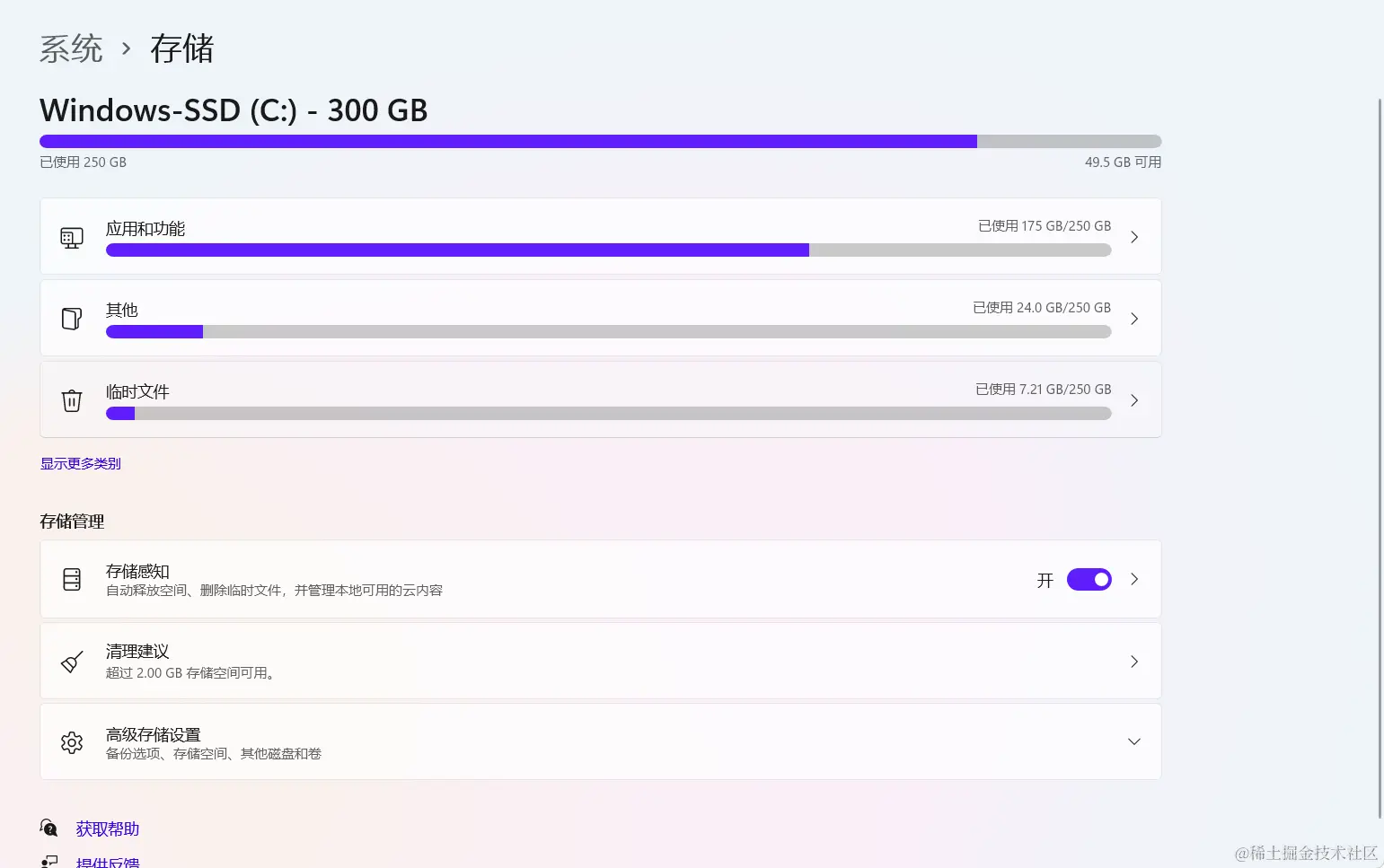Click the Get help (获取帮助) headset icon
This screenshot has height=868, width=1384.
(49, 828)
